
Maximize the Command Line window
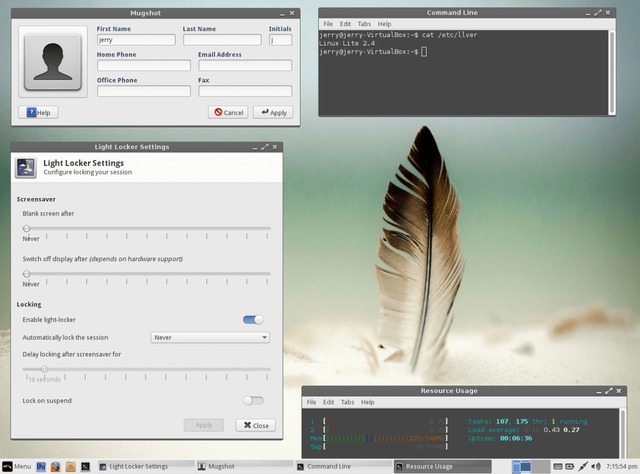598,13
